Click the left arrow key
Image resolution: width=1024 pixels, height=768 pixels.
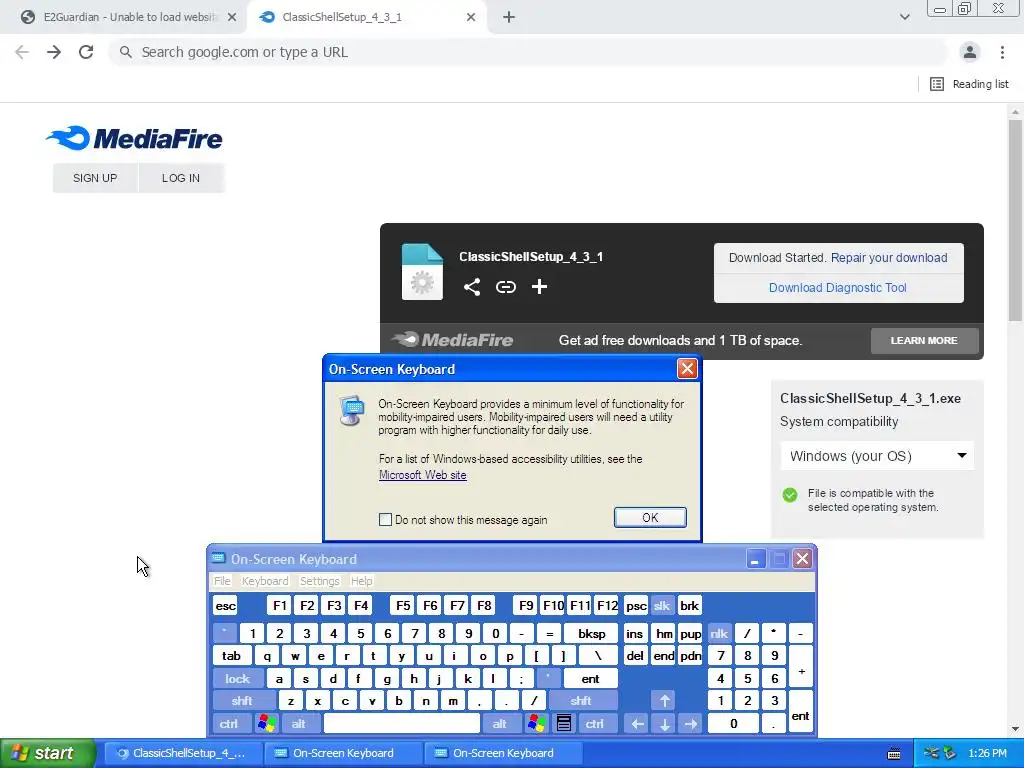click(637, 724)
